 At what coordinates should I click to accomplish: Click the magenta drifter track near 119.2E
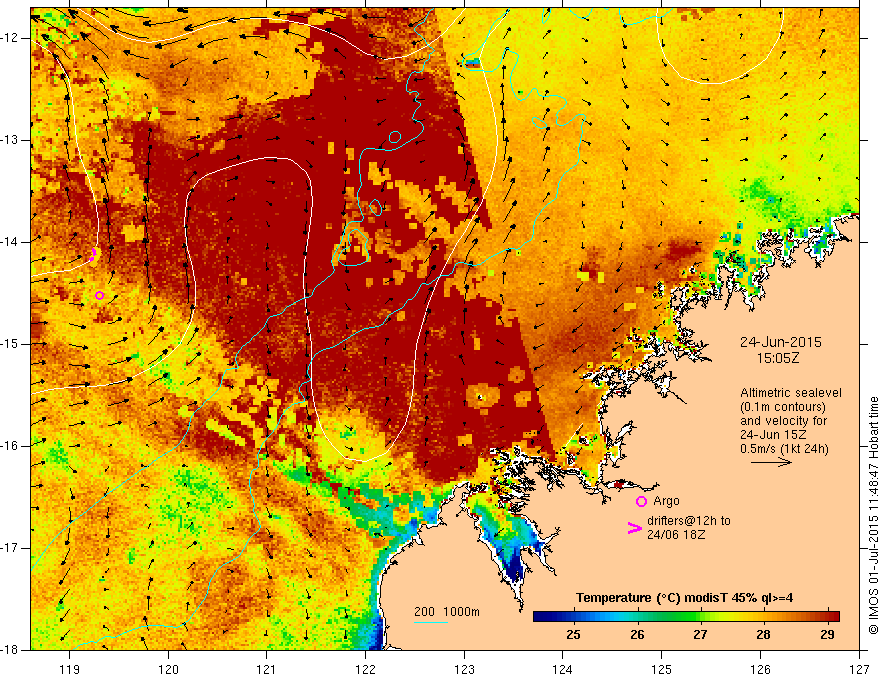[93, 254]
